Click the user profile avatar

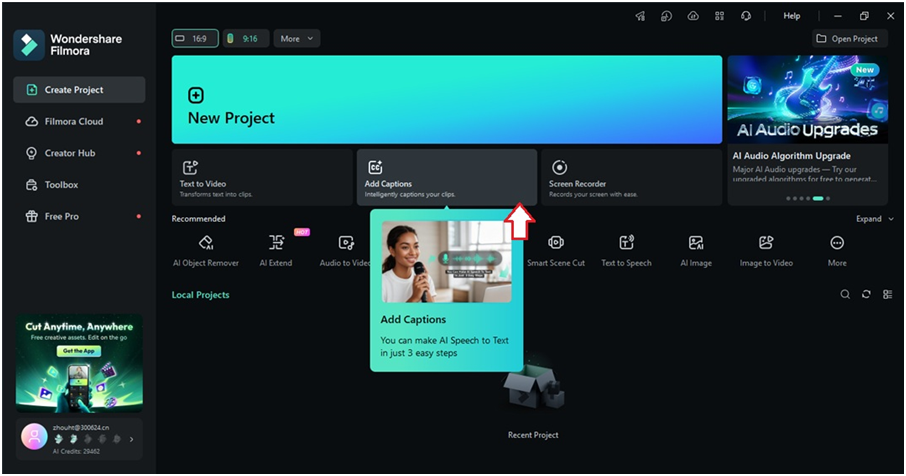34,437
